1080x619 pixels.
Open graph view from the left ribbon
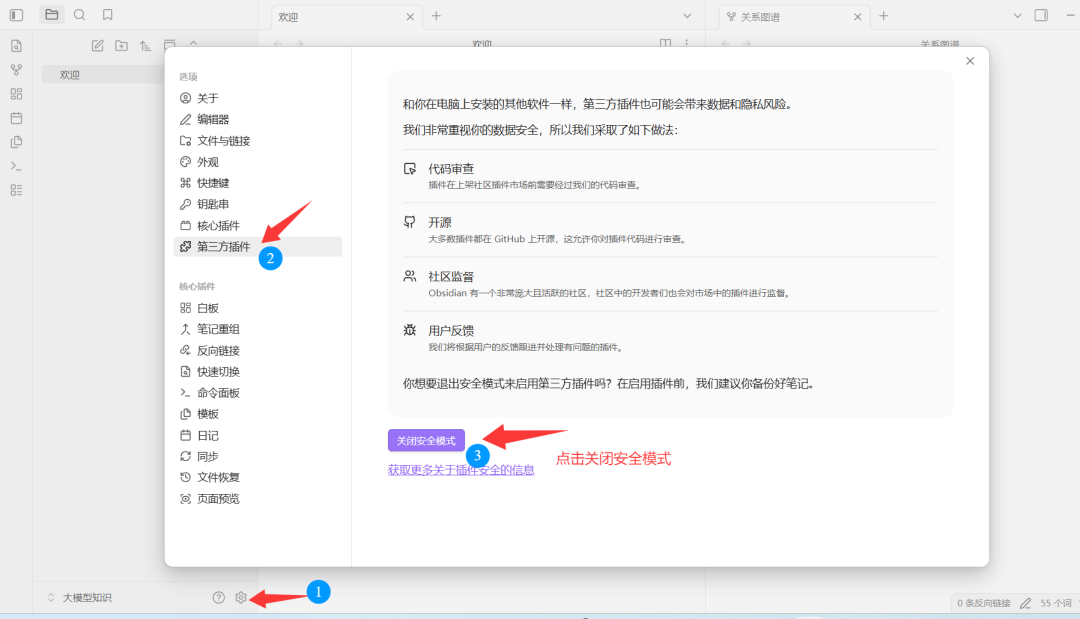(17, 70)
